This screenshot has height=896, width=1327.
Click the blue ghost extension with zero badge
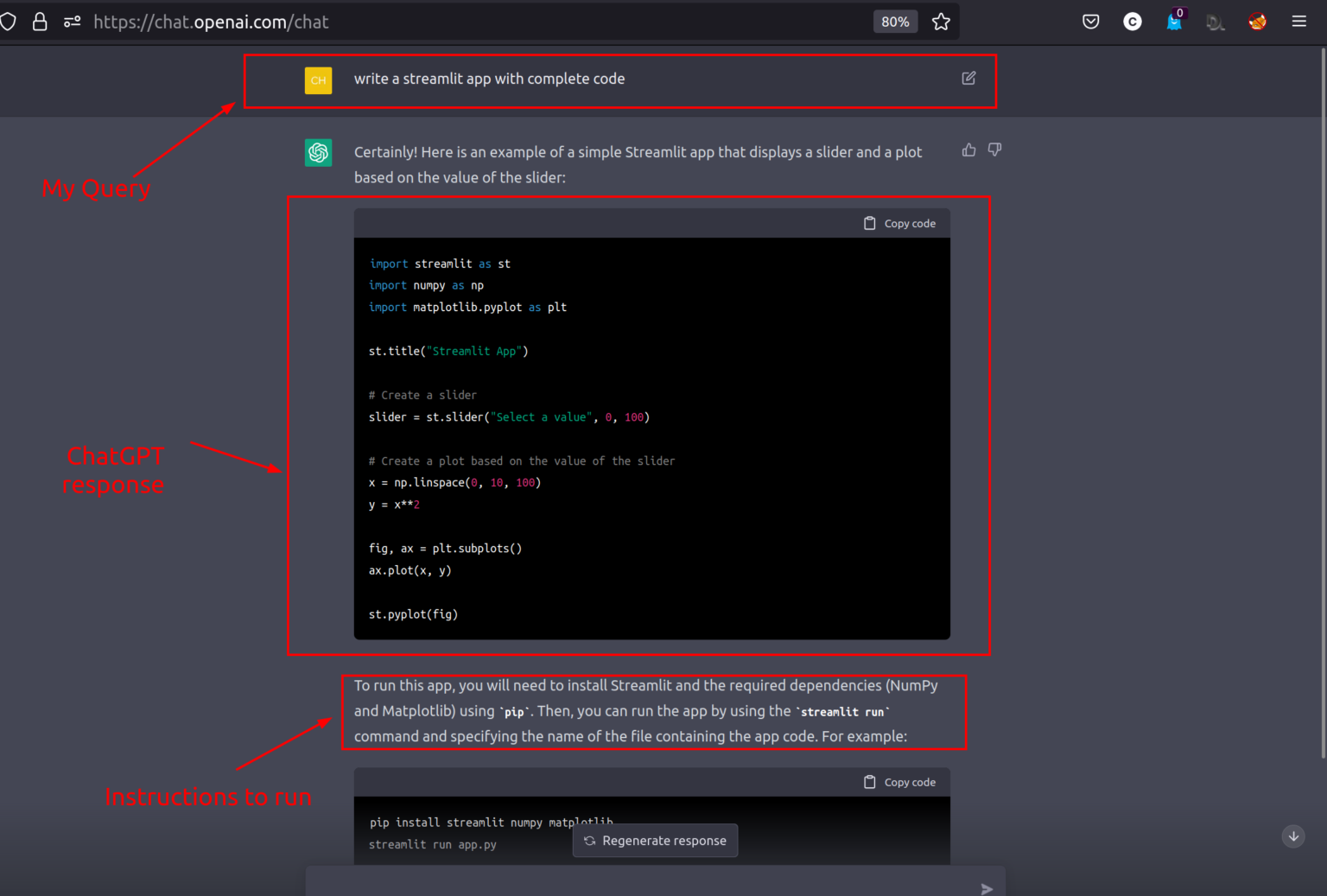click(x=1175, y=21)
